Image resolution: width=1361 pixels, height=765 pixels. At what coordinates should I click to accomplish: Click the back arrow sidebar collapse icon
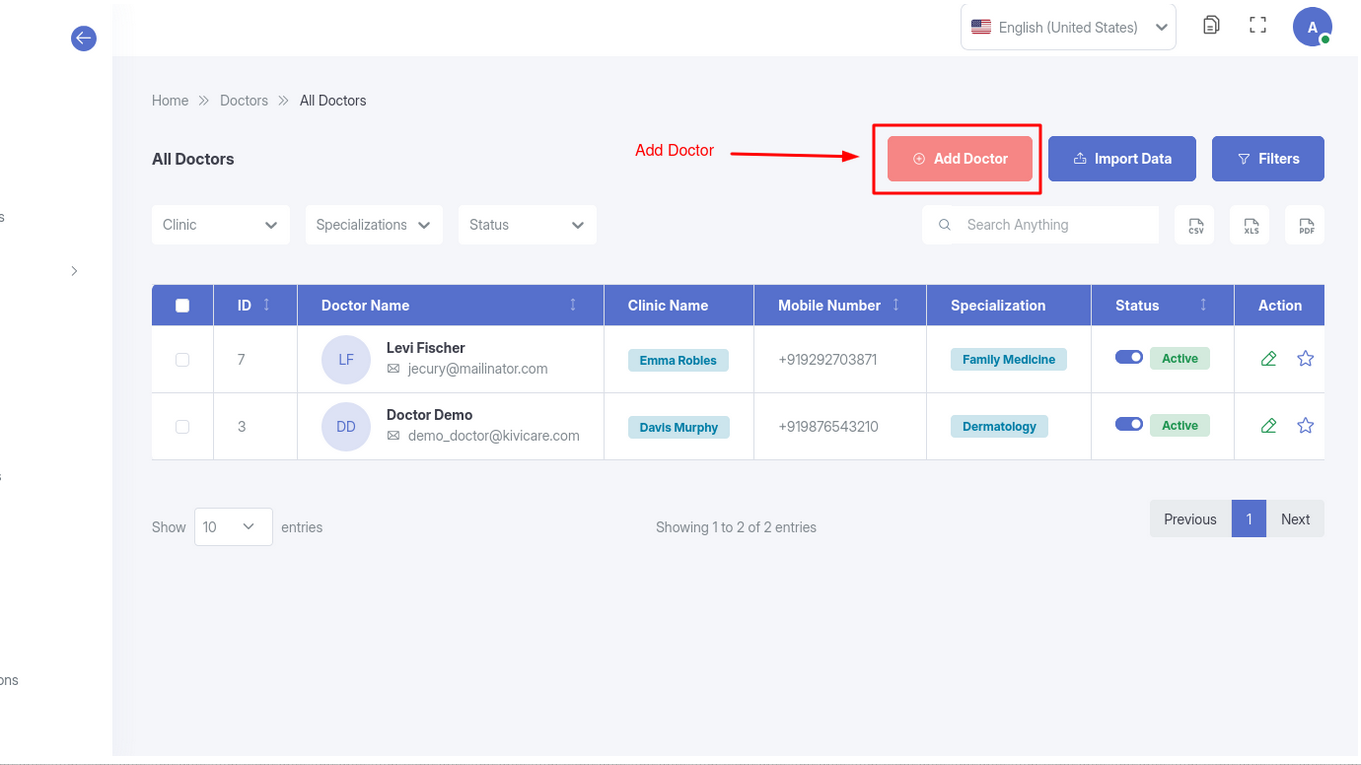click(x=84, y=39)
